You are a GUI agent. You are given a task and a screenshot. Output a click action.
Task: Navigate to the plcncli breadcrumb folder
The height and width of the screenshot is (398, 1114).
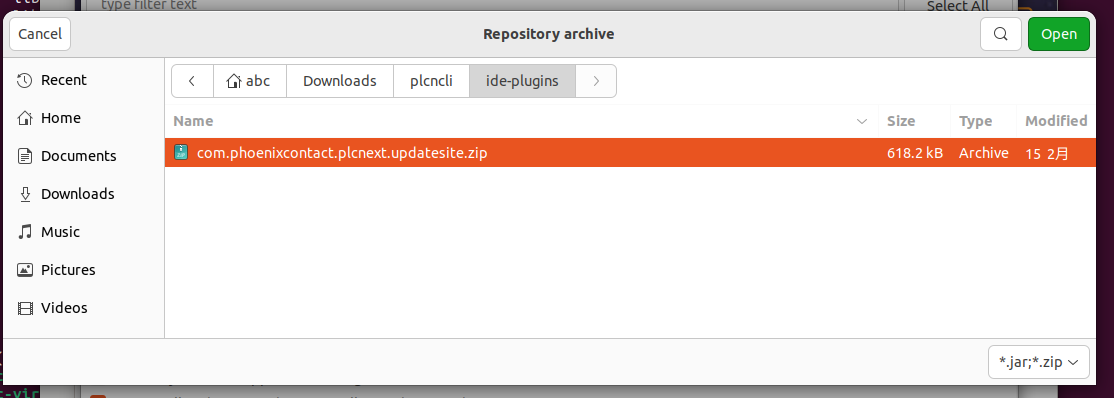click(431, 81)
